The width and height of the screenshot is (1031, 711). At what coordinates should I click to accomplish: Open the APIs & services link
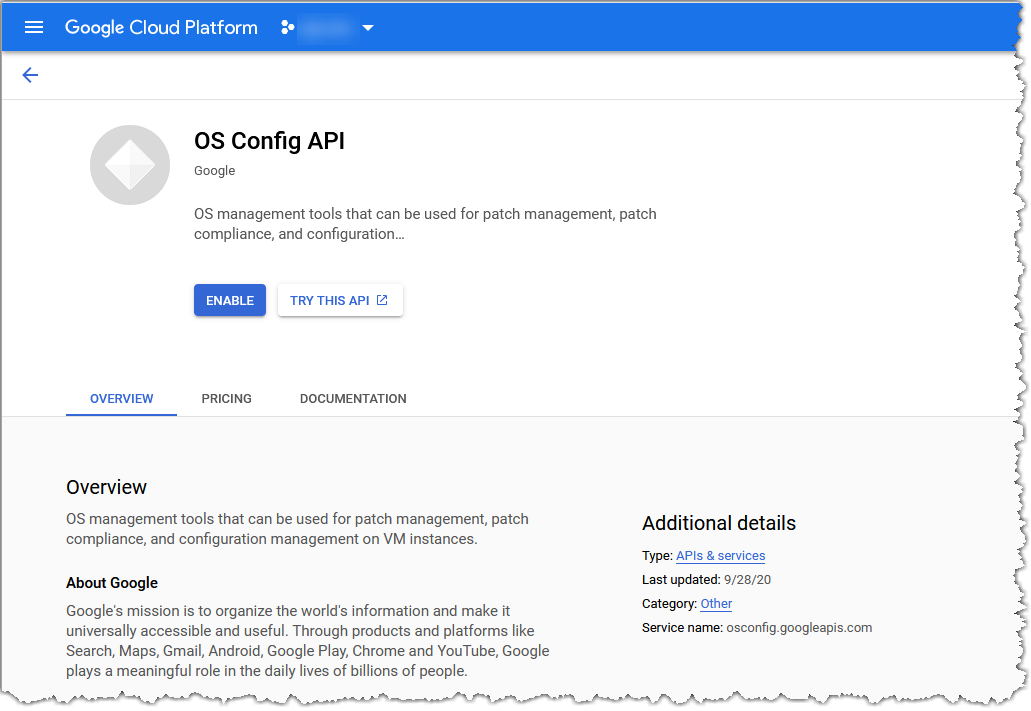pyautogui.click(x=721, y=556)
